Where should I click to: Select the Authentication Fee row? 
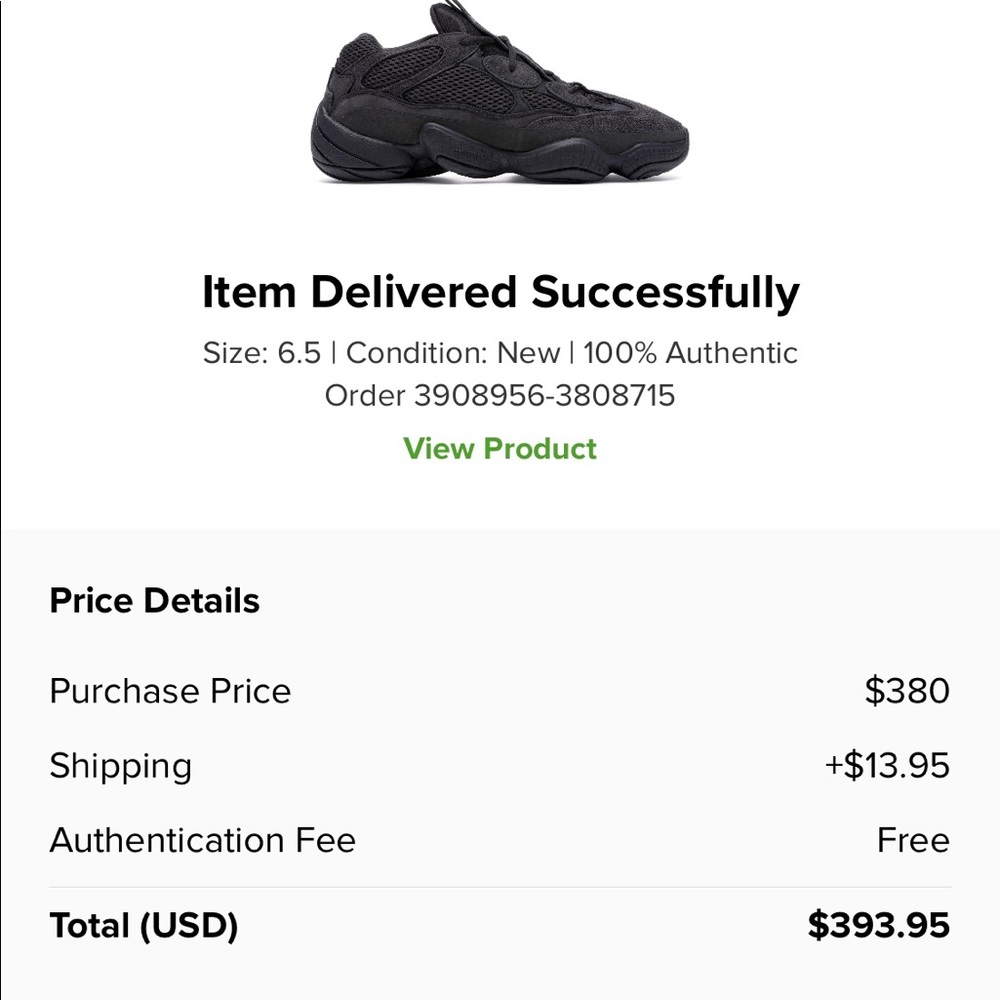coord(202,840)
